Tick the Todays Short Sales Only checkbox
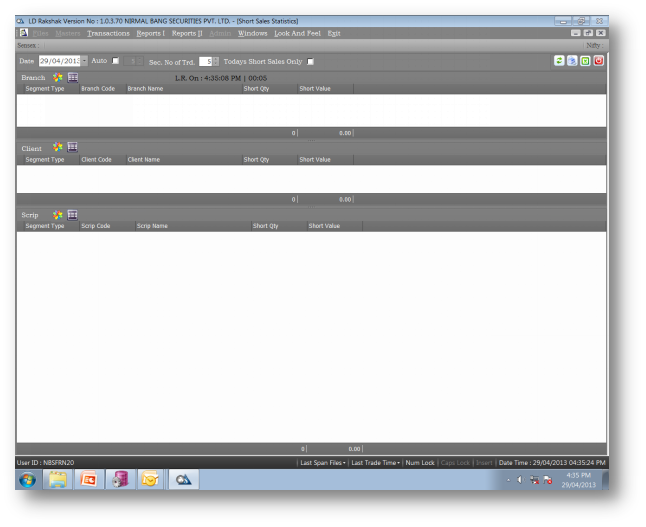 (x=310, y=61)
